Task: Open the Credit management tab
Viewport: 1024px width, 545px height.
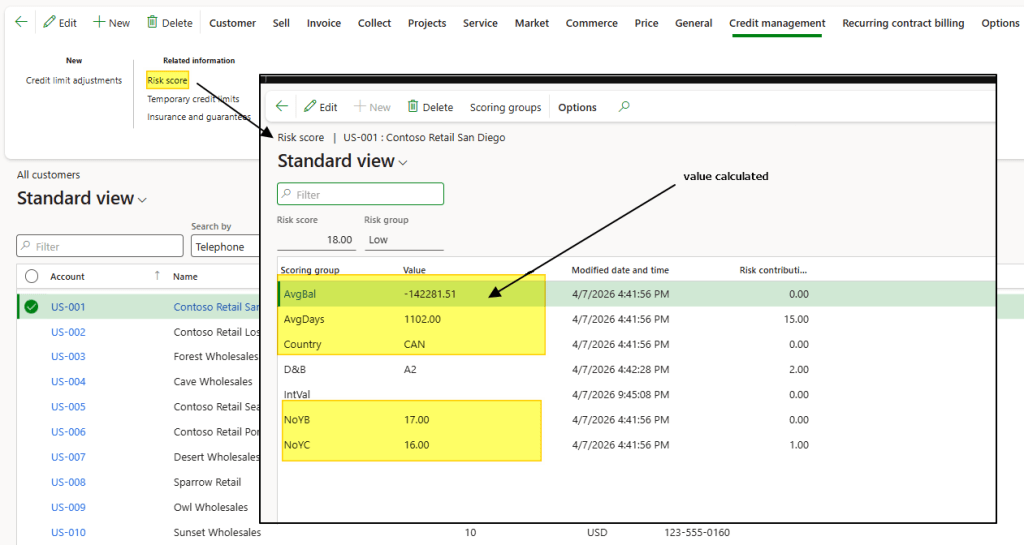Action: coord(776,23)
